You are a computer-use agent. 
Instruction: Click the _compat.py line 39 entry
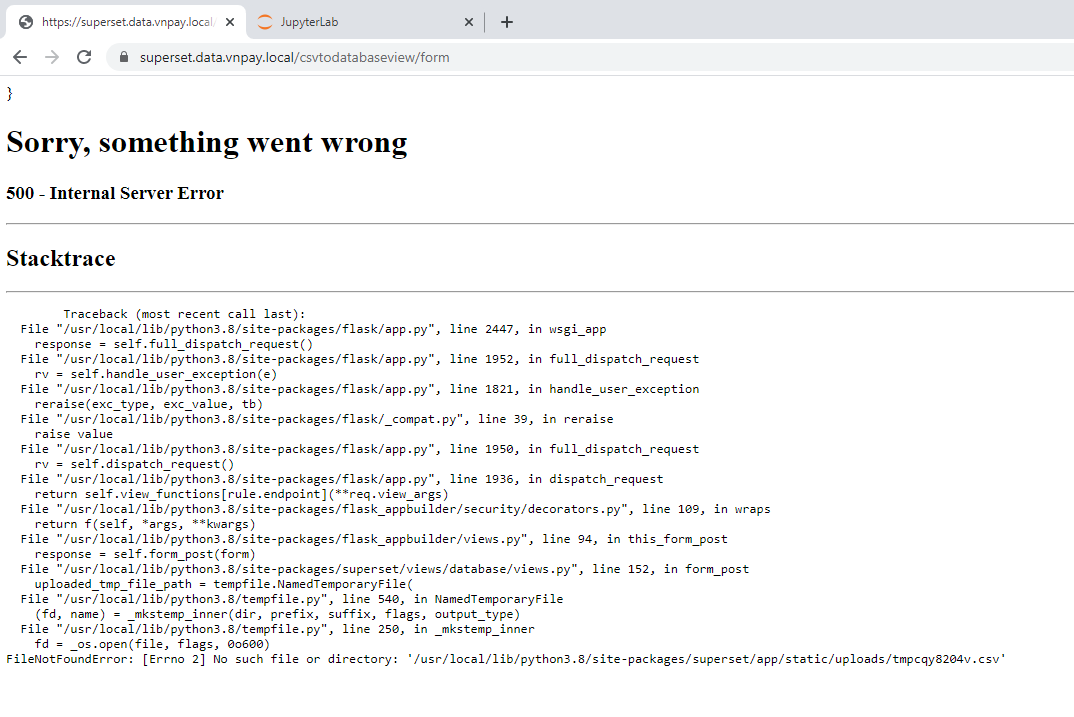(x=316, y=420)
